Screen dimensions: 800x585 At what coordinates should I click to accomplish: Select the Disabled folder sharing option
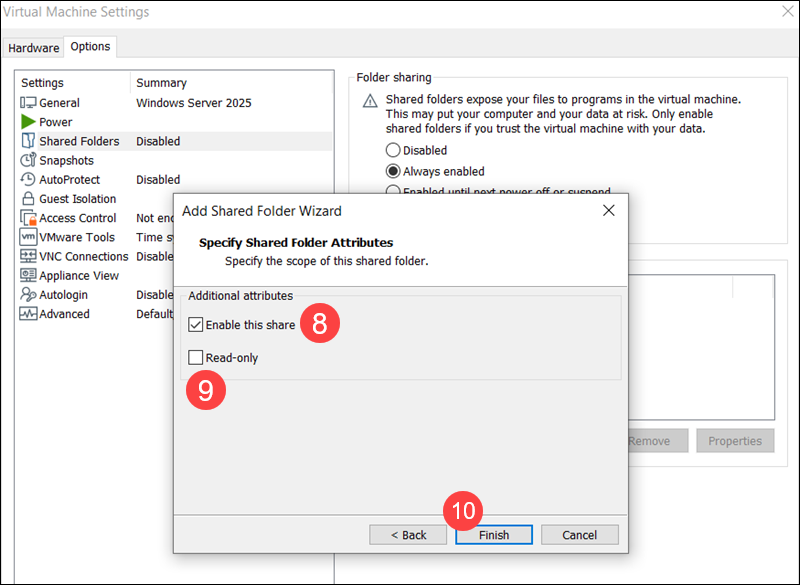pos(393,150)
